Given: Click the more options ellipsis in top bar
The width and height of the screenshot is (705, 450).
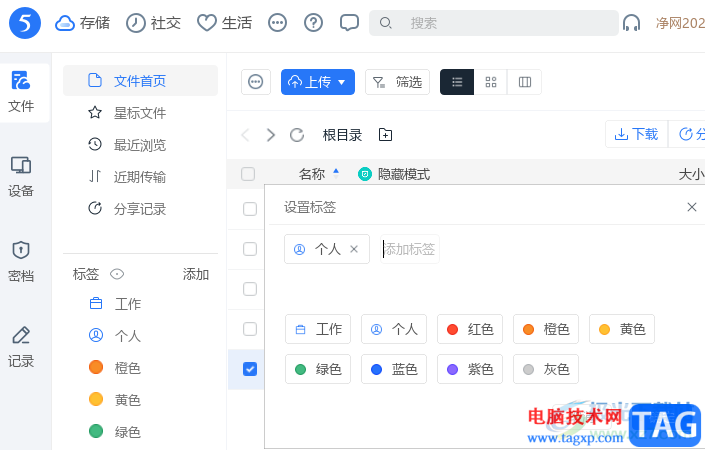Looking at the screenshot, I should coord(277,22).
